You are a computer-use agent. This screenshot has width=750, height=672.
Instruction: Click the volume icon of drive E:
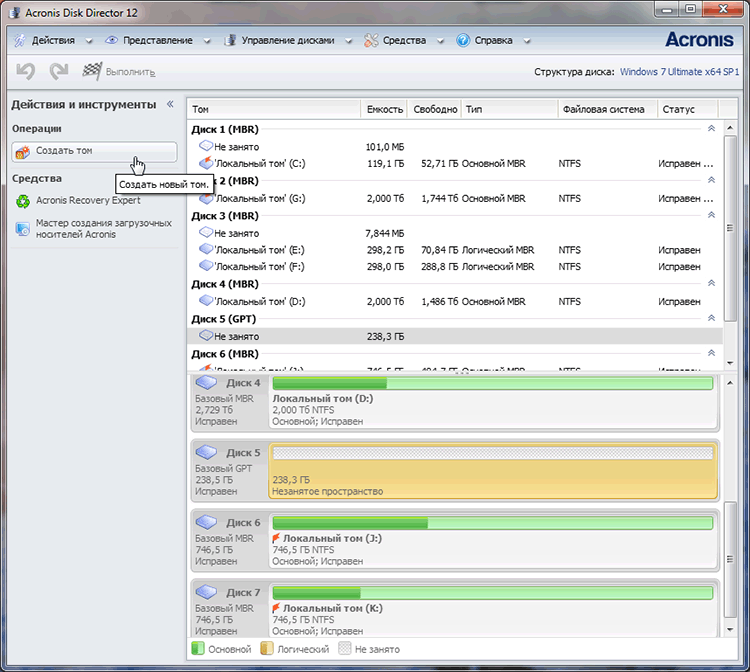[206, 249]
